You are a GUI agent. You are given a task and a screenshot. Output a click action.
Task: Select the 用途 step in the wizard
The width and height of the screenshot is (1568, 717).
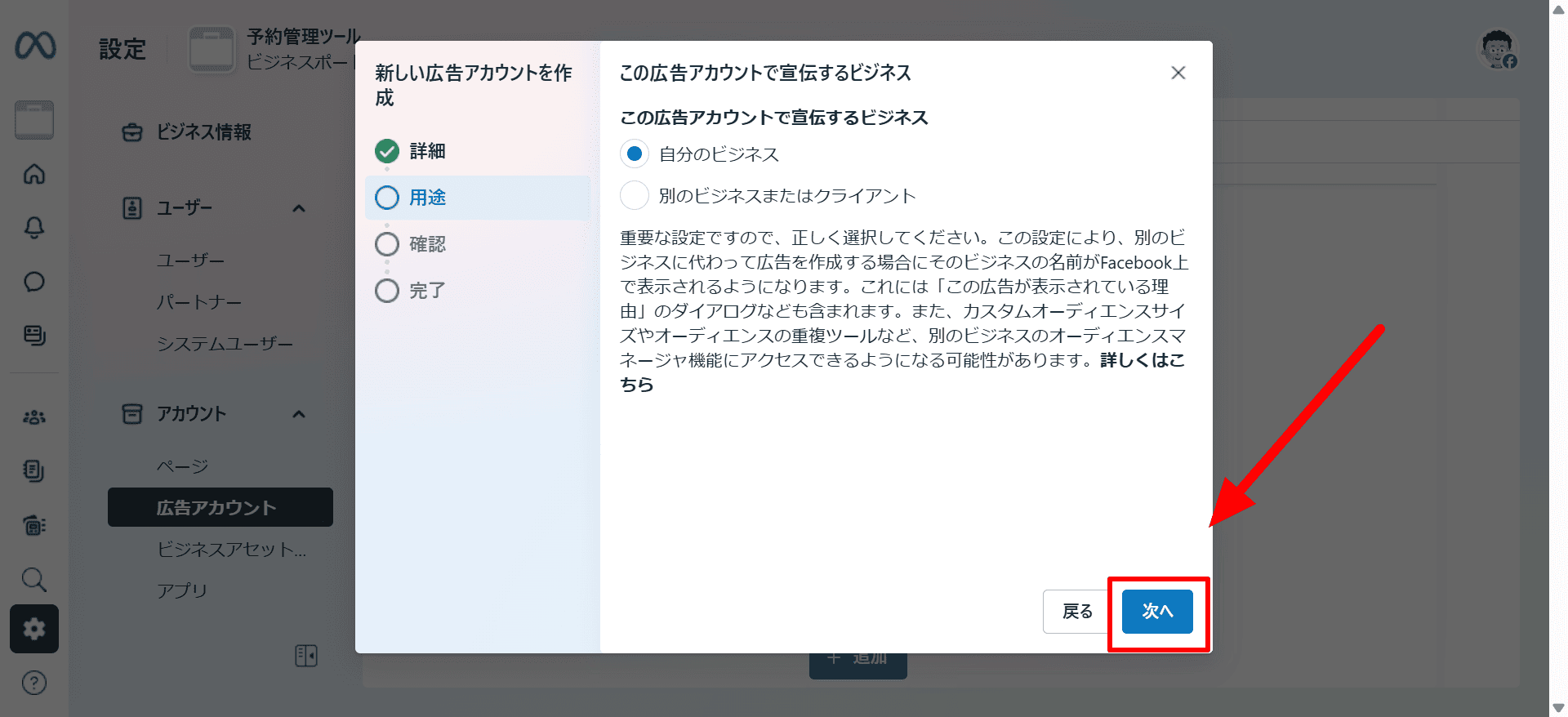click(477, 198)
